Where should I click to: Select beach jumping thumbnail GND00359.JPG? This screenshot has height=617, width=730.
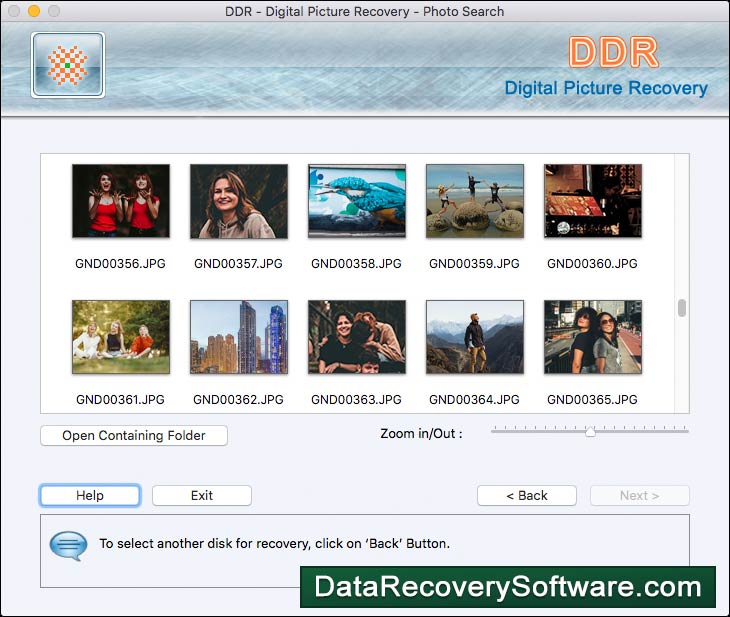[475, 201]
